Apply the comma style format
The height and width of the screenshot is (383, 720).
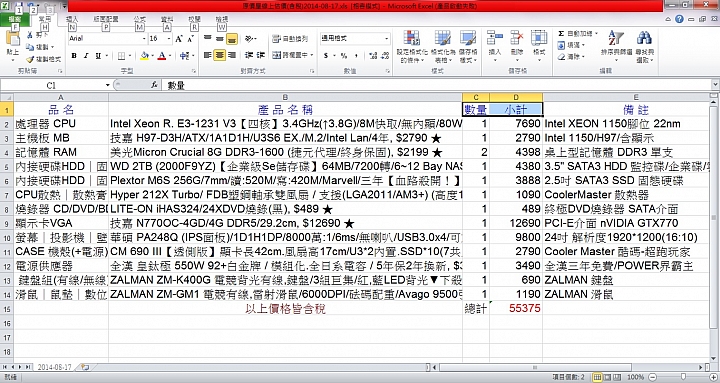356,56
